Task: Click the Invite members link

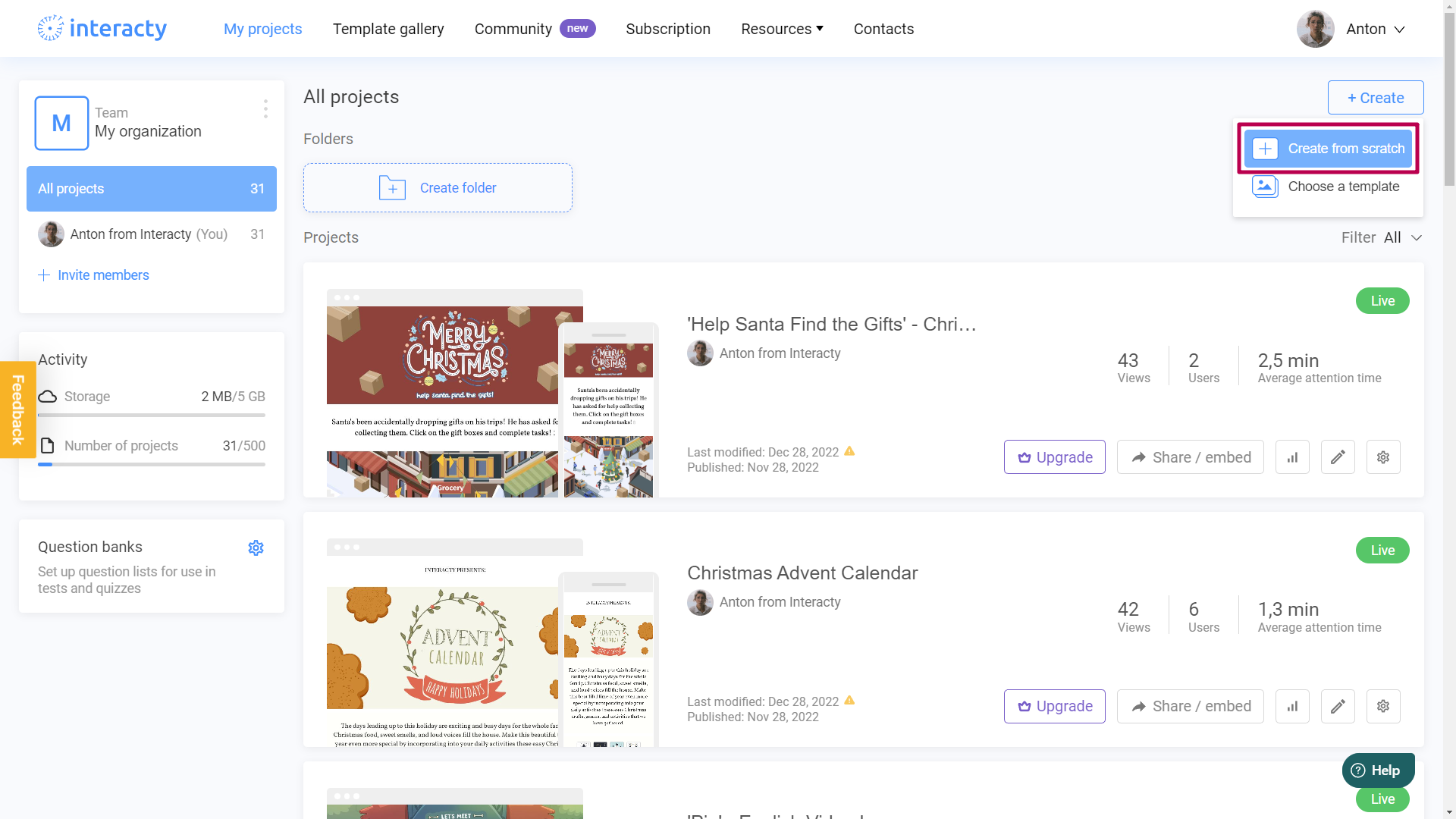Action: coord(103,274)
